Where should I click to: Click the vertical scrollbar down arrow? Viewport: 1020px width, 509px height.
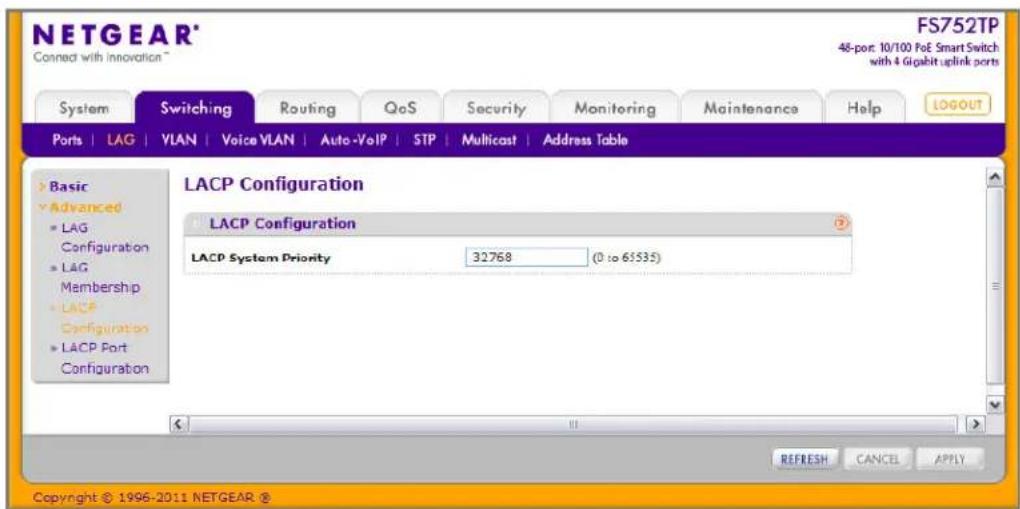coord(993,405)
